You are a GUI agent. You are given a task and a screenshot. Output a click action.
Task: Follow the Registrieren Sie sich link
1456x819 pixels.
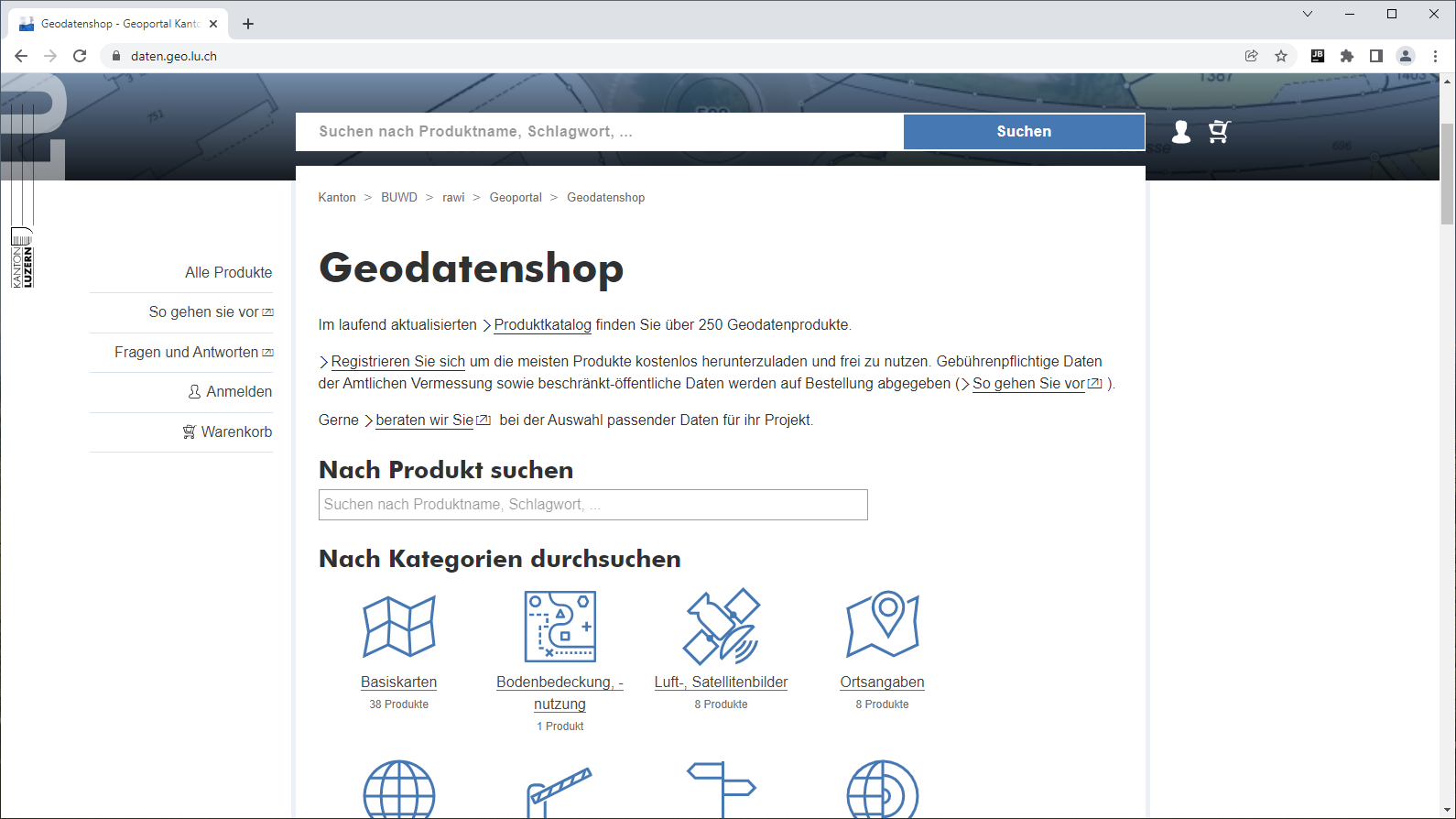(x=397, y=362)
